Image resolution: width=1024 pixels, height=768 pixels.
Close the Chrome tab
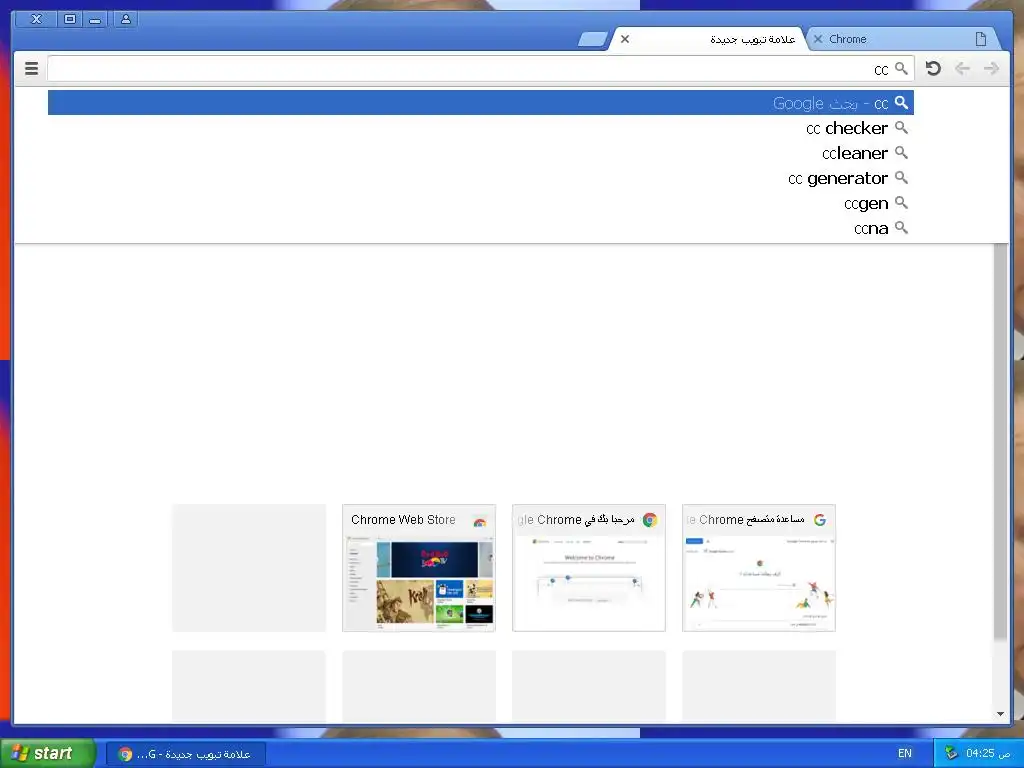[x=818, y=39]
